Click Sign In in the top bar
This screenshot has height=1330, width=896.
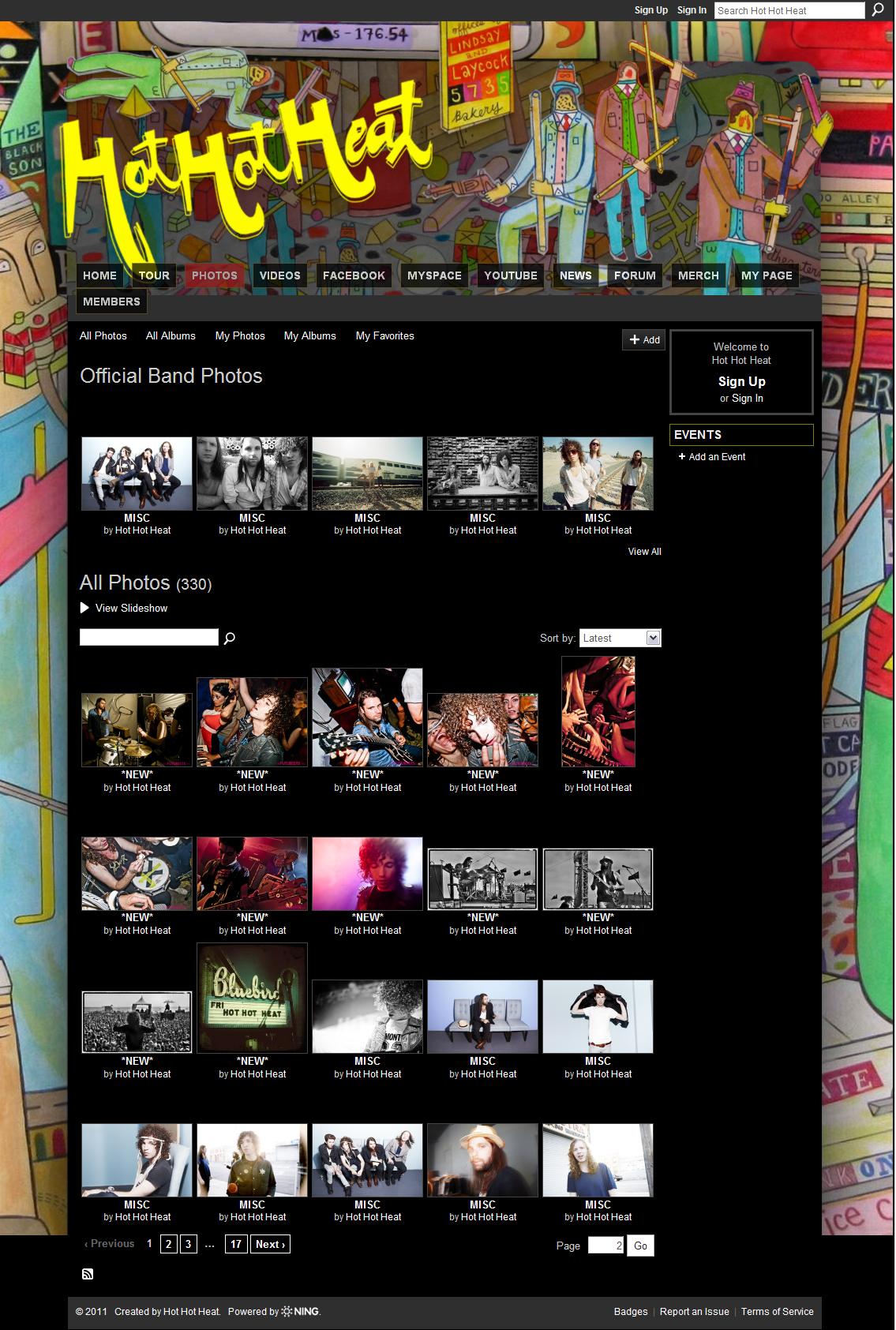pos(692,10)
